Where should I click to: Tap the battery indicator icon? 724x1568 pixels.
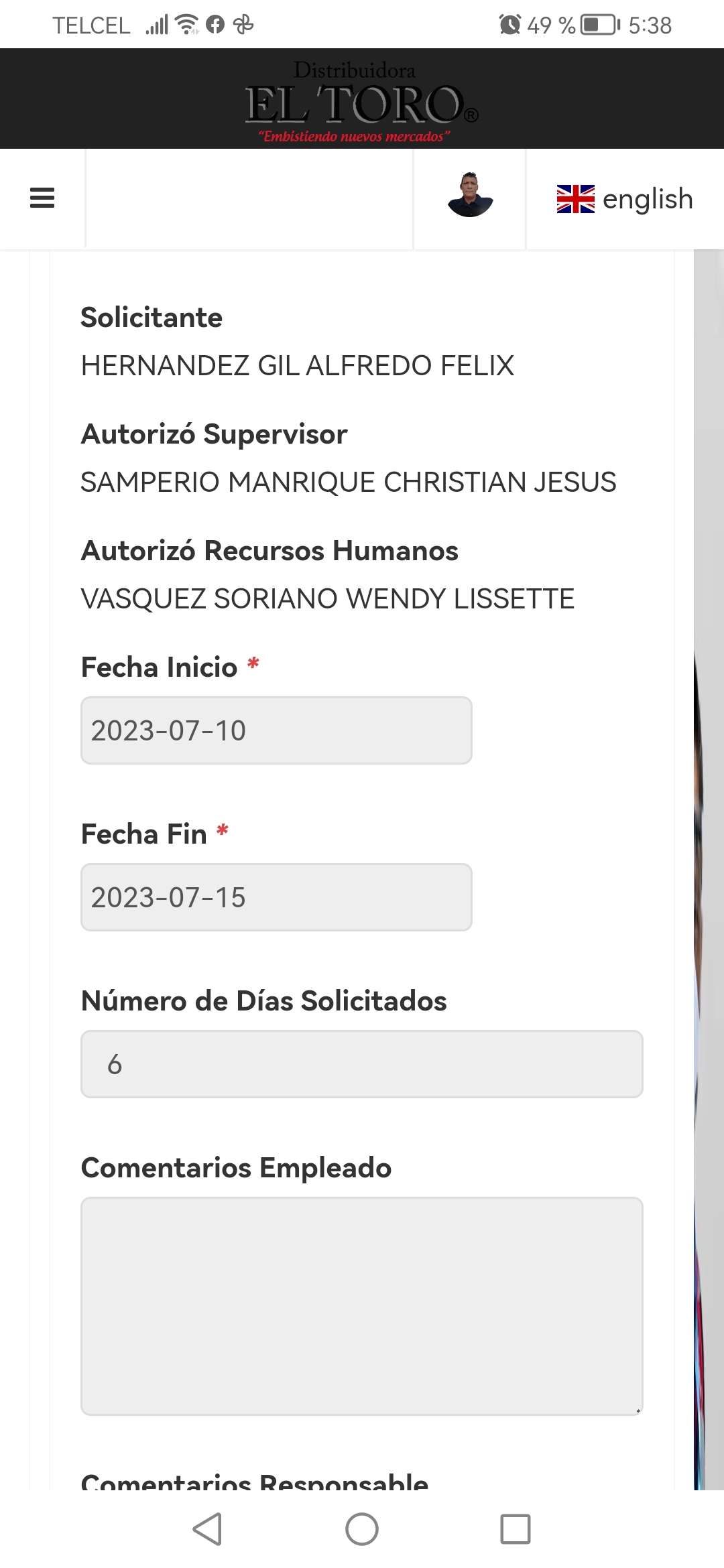[x=600, y=25]
